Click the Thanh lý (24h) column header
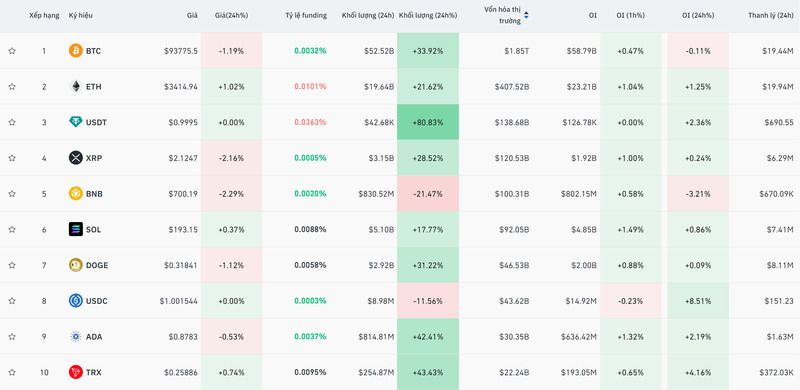The width and height of the screenshot is (800, 390). point(771,15)
